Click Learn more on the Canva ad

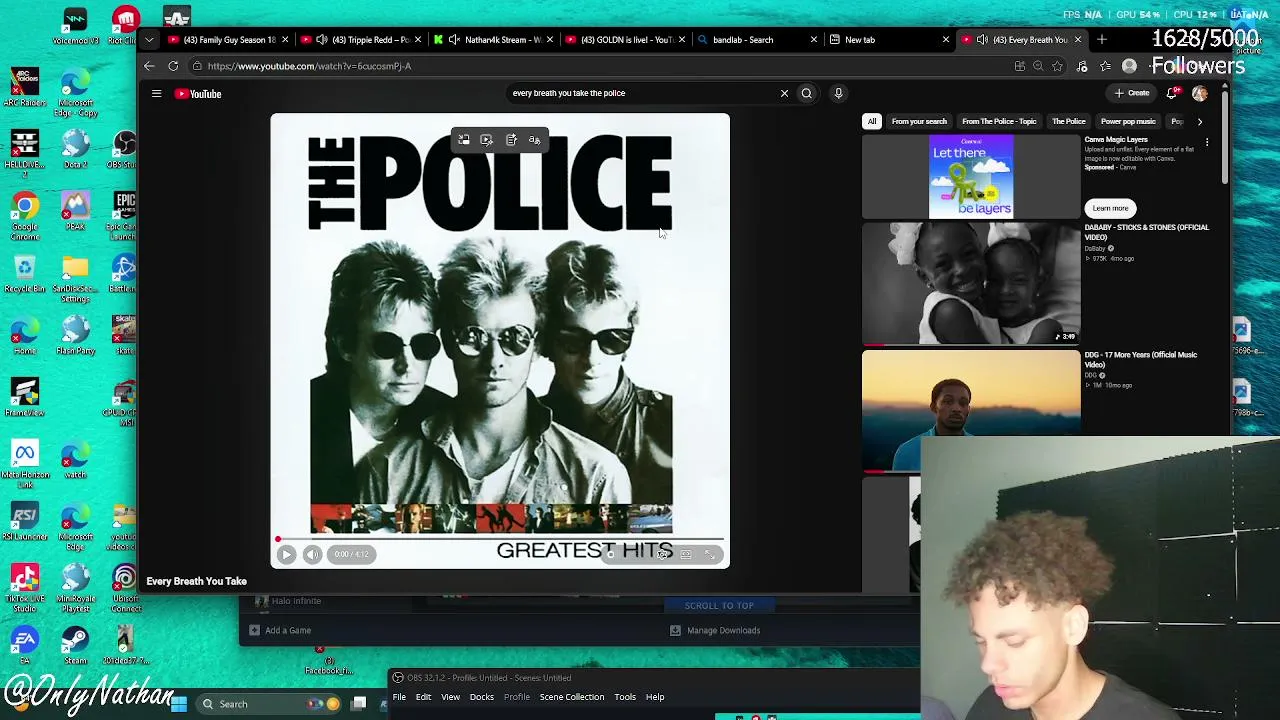tap(1110, 208)
